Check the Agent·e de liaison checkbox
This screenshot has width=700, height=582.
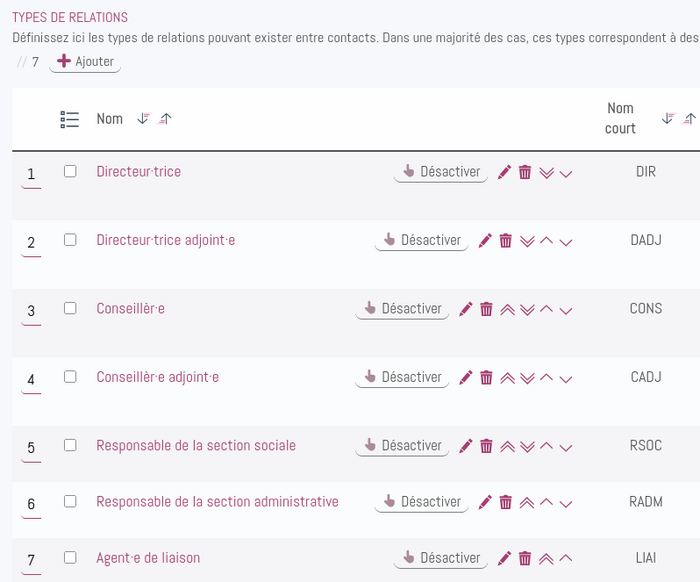point(70,557)
